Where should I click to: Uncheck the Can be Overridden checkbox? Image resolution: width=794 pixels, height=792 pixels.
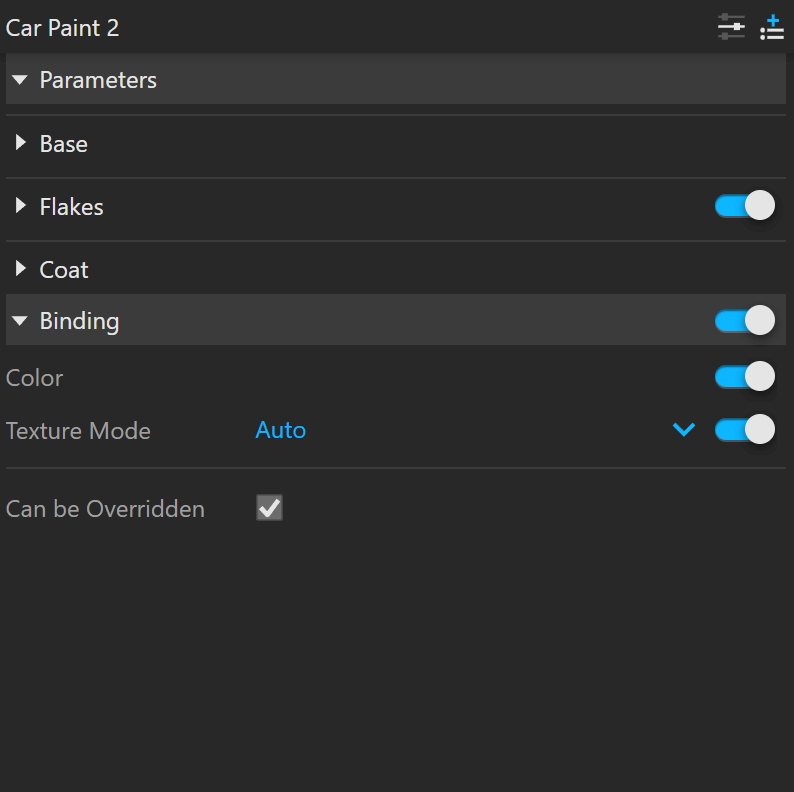click(x=269, y=507)
